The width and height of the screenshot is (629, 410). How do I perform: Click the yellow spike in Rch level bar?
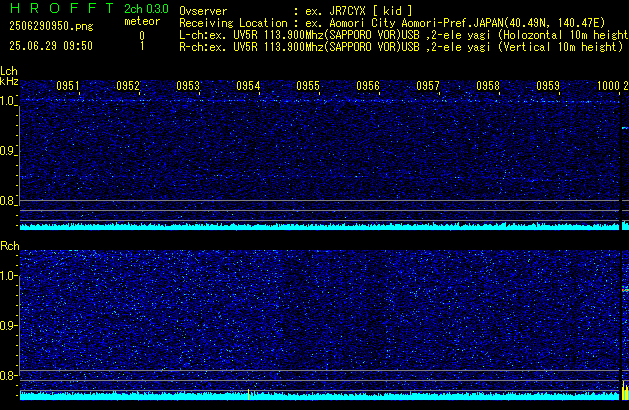pyautogui.click(x=249, y=394)
